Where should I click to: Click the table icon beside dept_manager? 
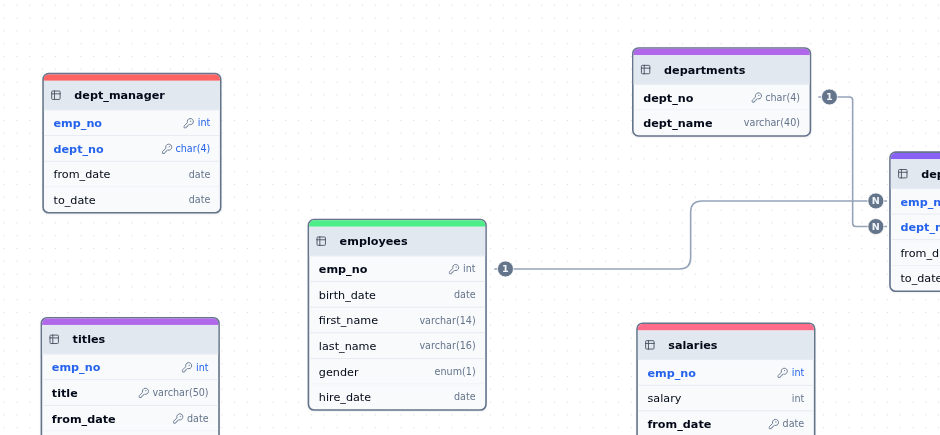coord(56,95)
